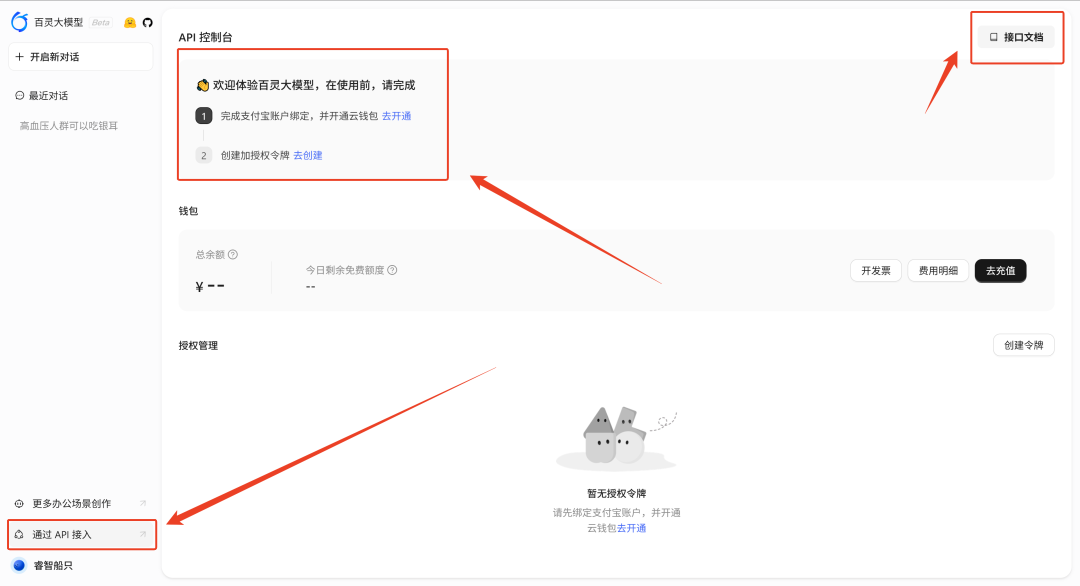This screenshot has width=1080, height=586.
Task: Open the 接口文档 button
Action: 1015,37
